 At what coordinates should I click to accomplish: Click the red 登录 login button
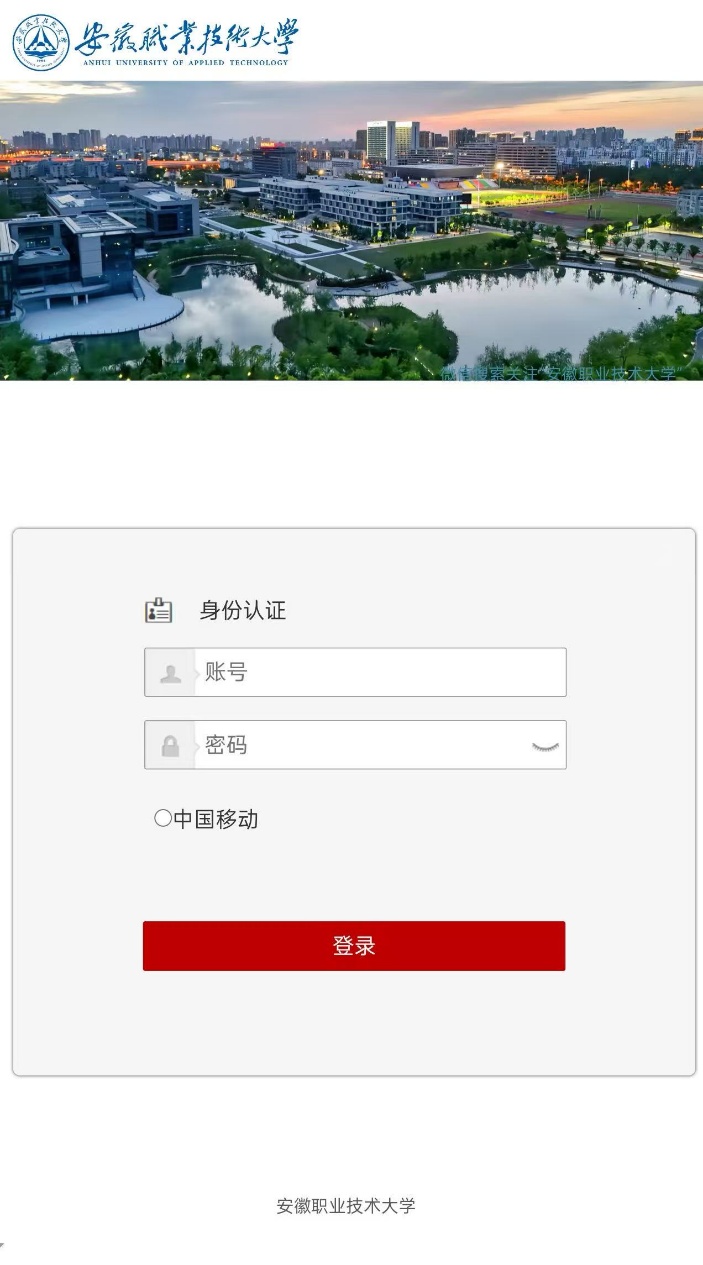click(354, 946)
